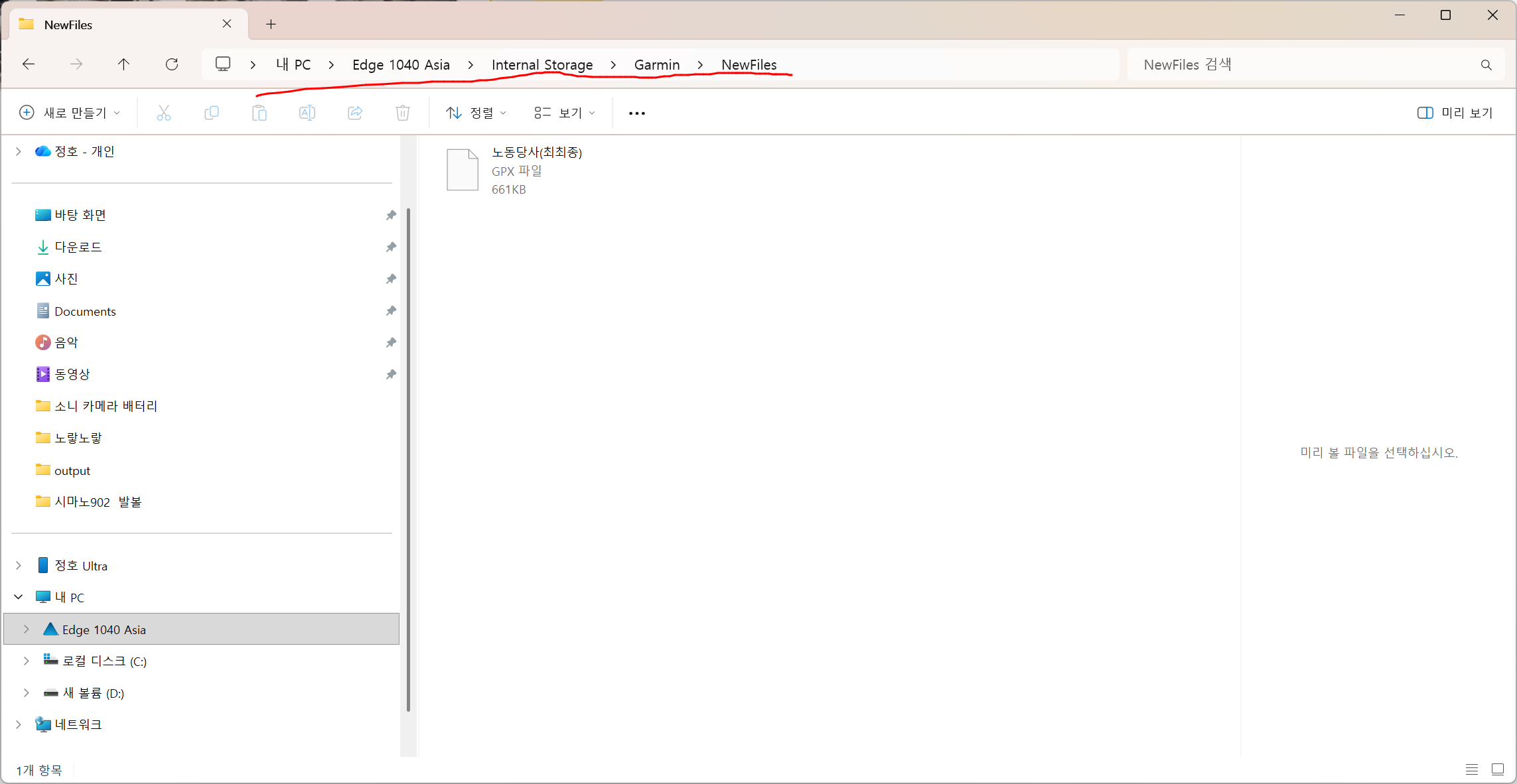
Task: Expand the 네트워크 tree node
Action: tap(19, 724)
